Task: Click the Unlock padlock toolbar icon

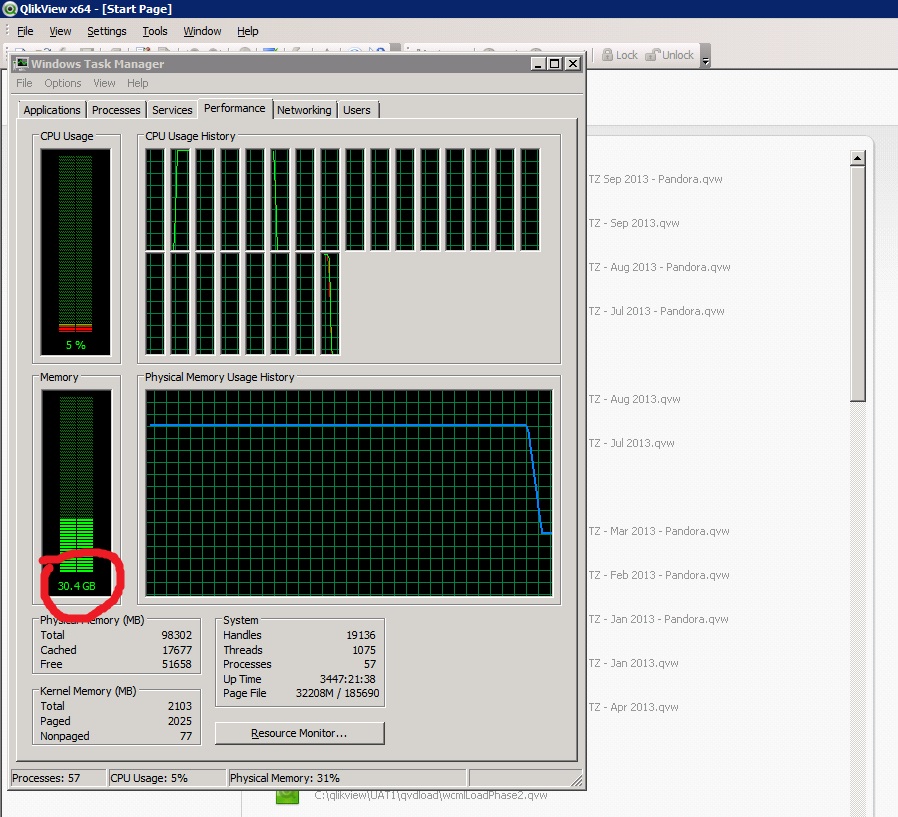Action: point(654,55)
